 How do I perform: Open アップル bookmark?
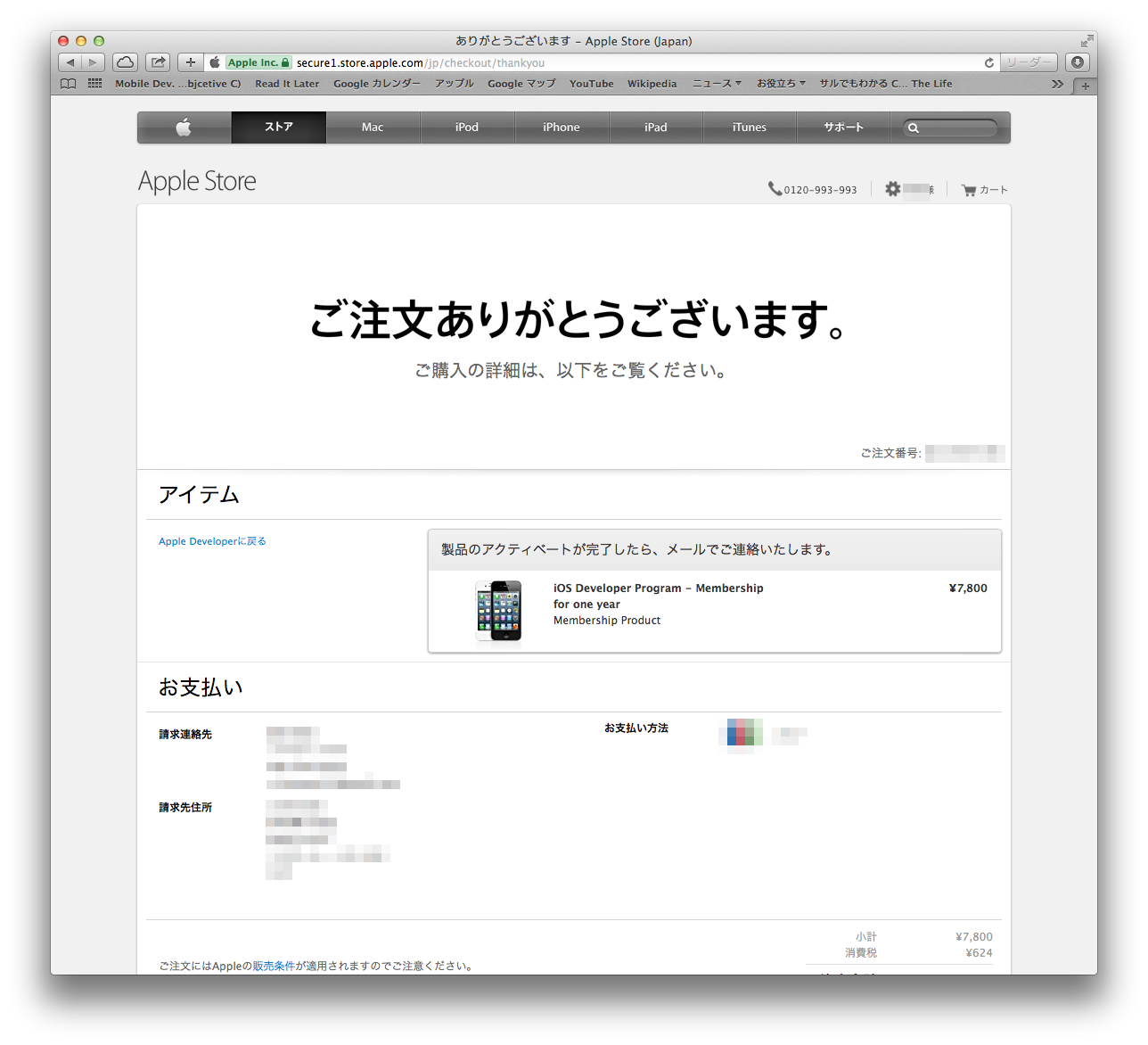click(x=455, y=84)
